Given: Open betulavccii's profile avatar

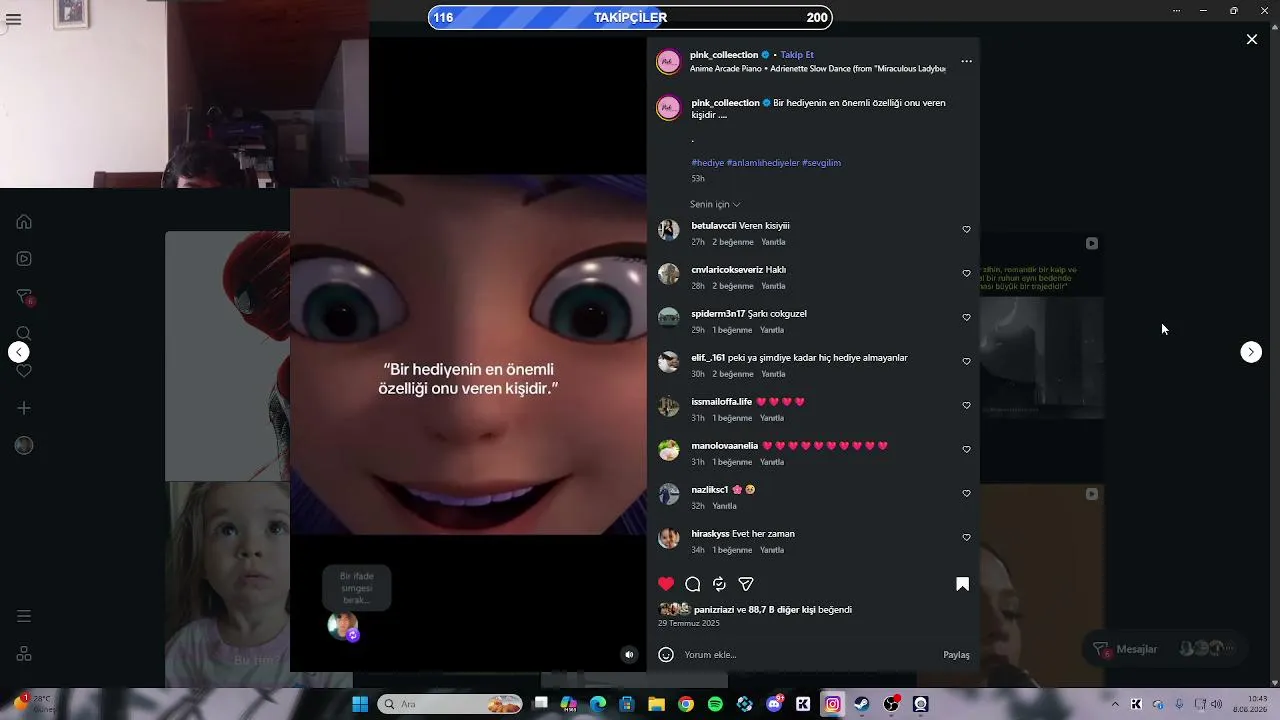Looking at the screenshot, I should click(669, 230).
